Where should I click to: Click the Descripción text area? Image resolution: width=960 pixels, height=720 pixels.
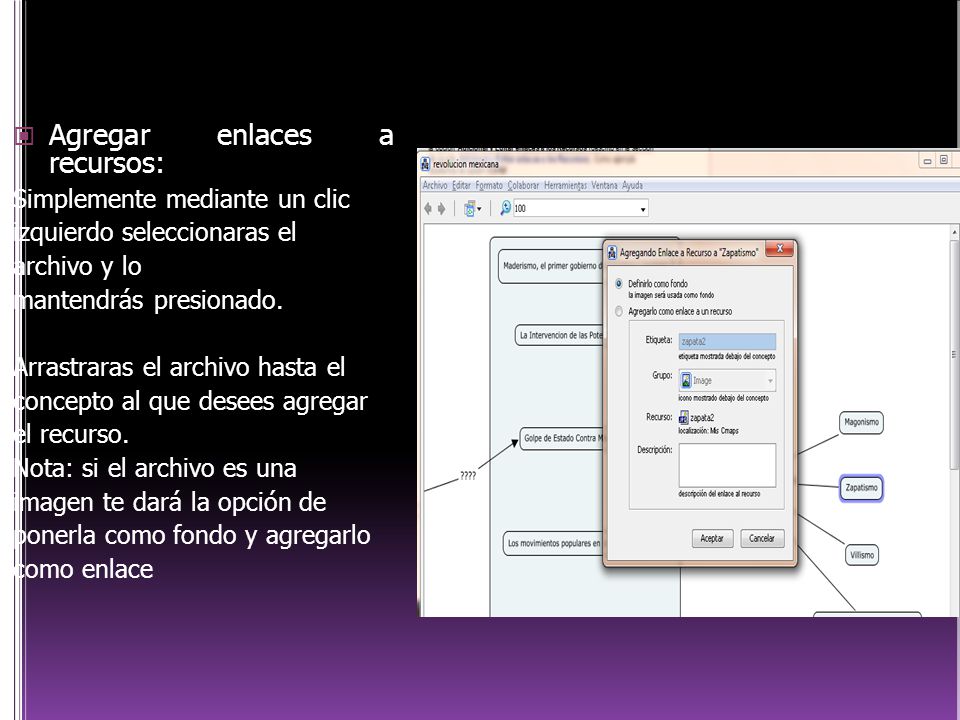(727, 465)
